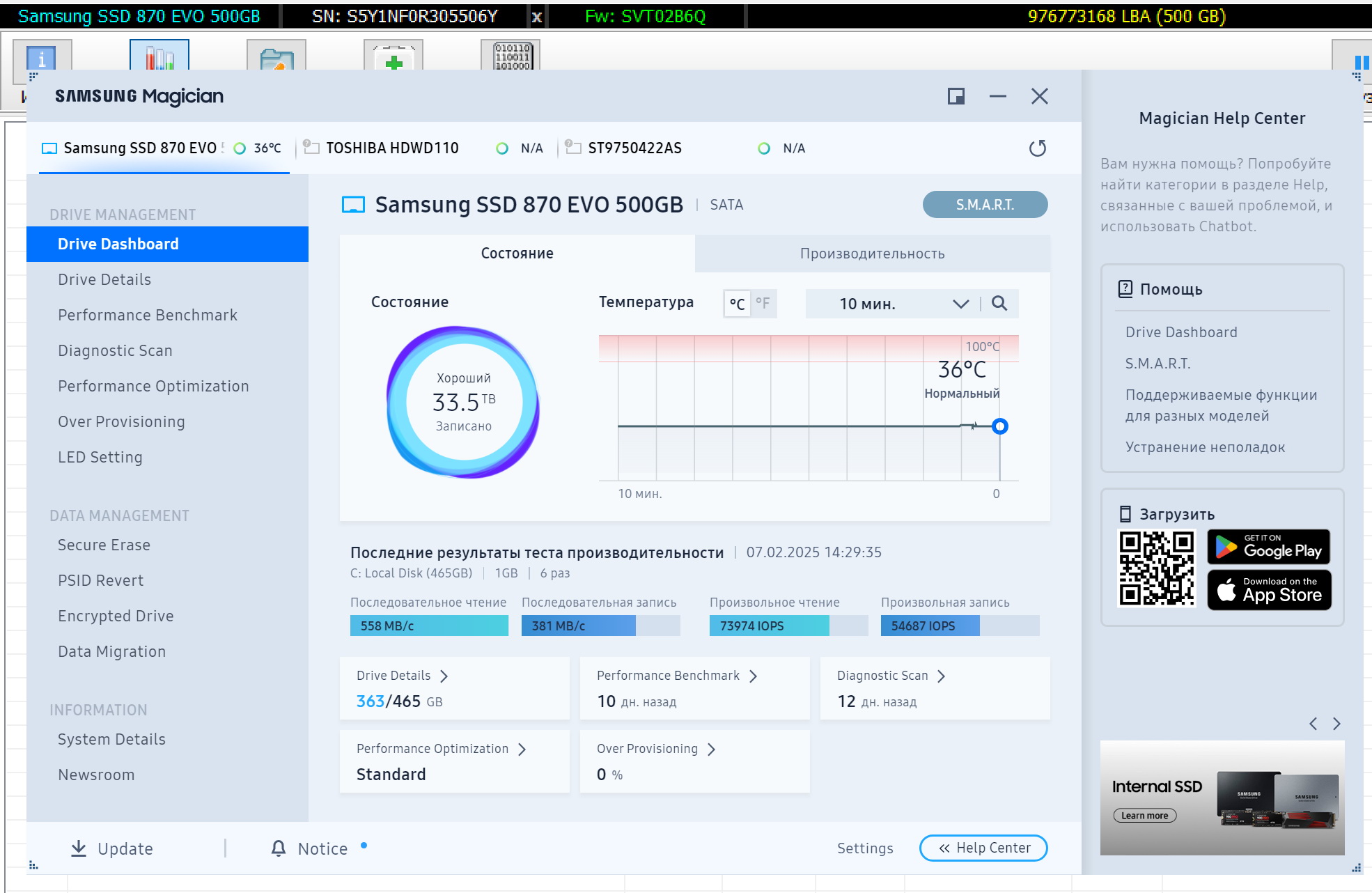Open the Notice bell icon

pyautogui.click(x=278, y=848)
